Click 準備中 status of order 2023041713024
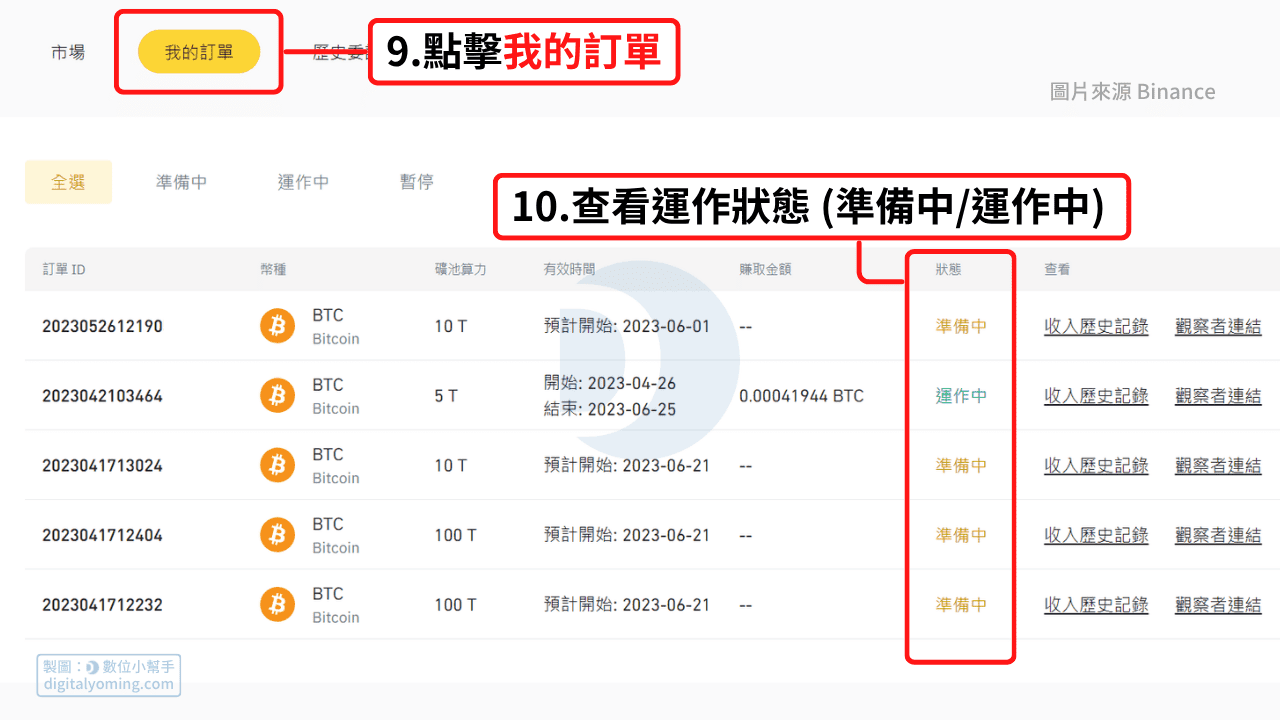1280x720 pixels. click(961, 465)
